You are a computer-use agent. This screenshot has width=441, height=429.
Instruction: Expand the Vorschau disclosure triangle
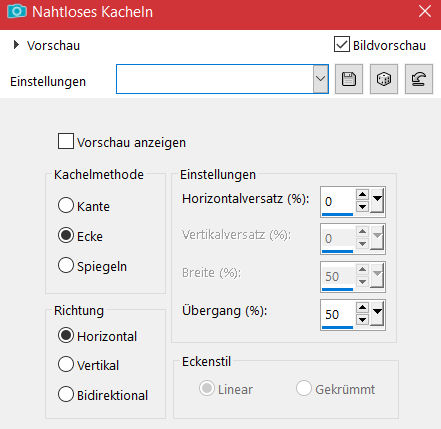pyautogui.click(x=16, y=45)
